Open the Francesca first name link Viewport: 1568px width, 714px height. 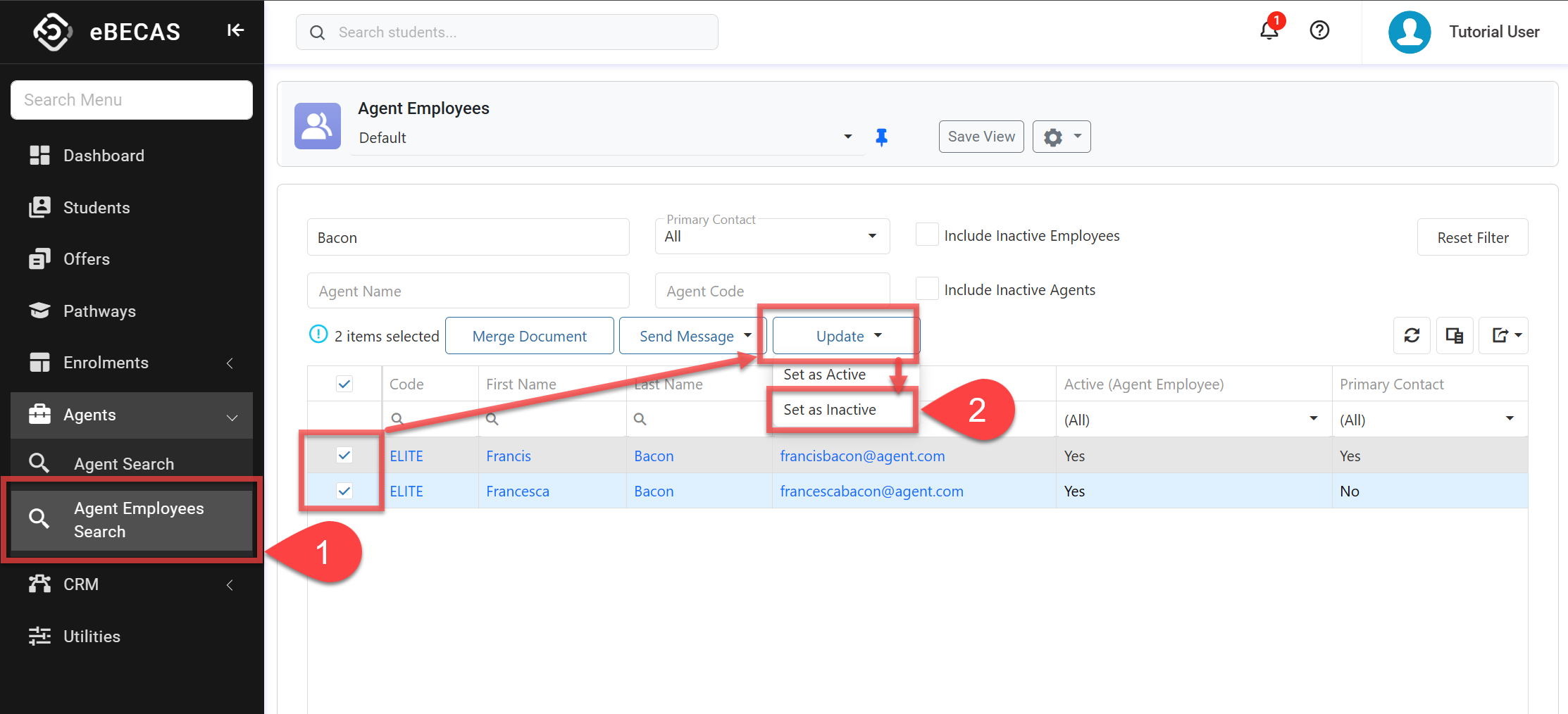(517, 491)
